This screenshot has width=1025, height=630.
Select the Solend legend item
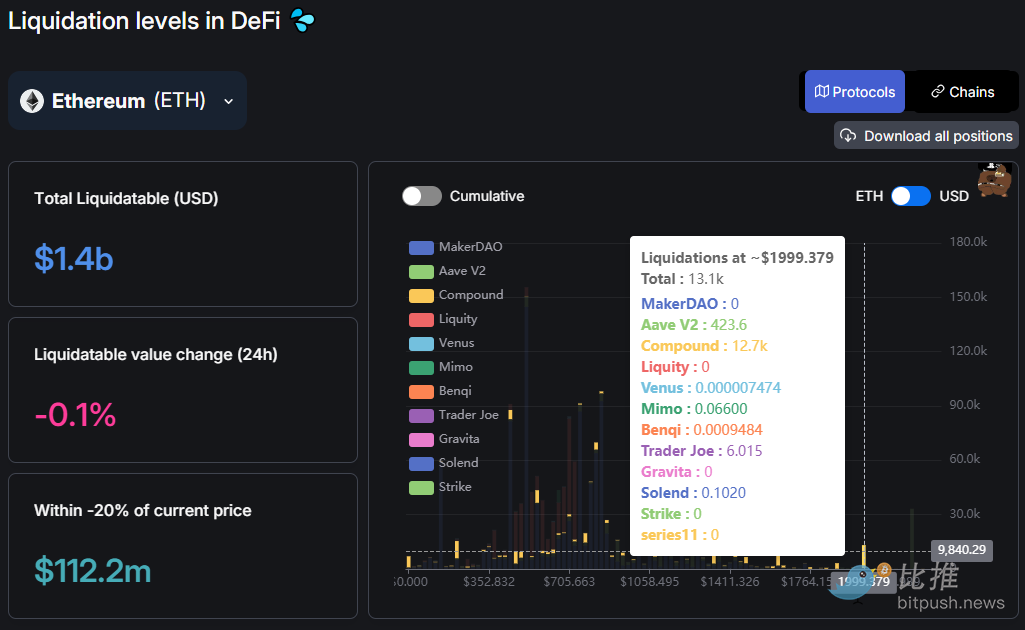(x=458, y=463)
